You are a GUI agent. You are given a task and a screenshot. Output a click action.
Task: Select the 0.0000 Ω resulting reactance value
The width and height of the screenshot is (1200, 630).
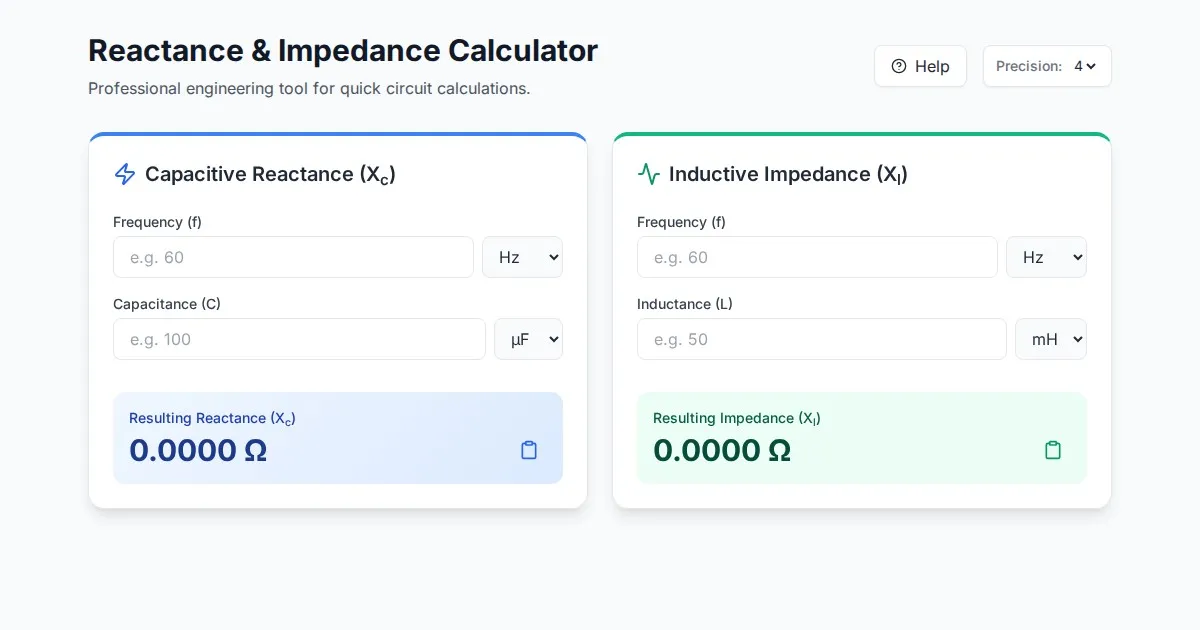tap(198, 451)
